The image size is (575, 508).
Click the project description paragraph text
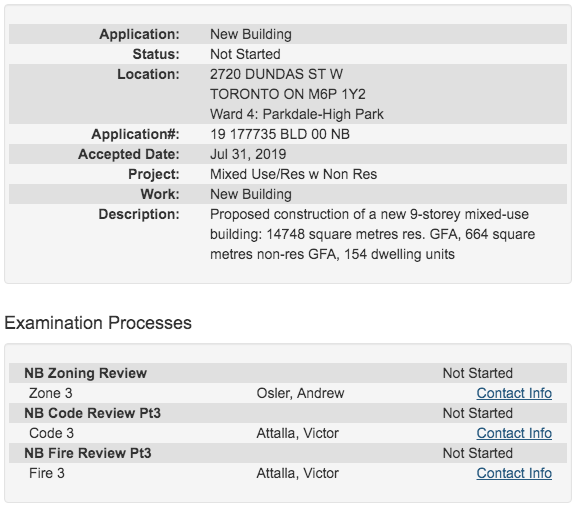click(372, 234)
